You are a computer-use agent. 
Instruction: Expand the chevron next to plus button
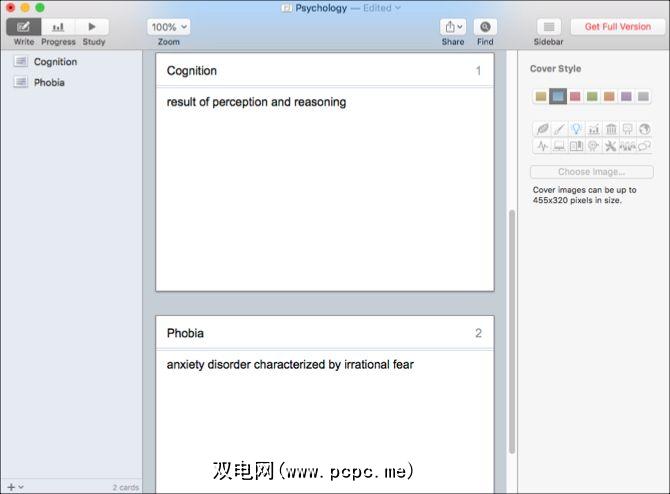[x=21, y=487]
